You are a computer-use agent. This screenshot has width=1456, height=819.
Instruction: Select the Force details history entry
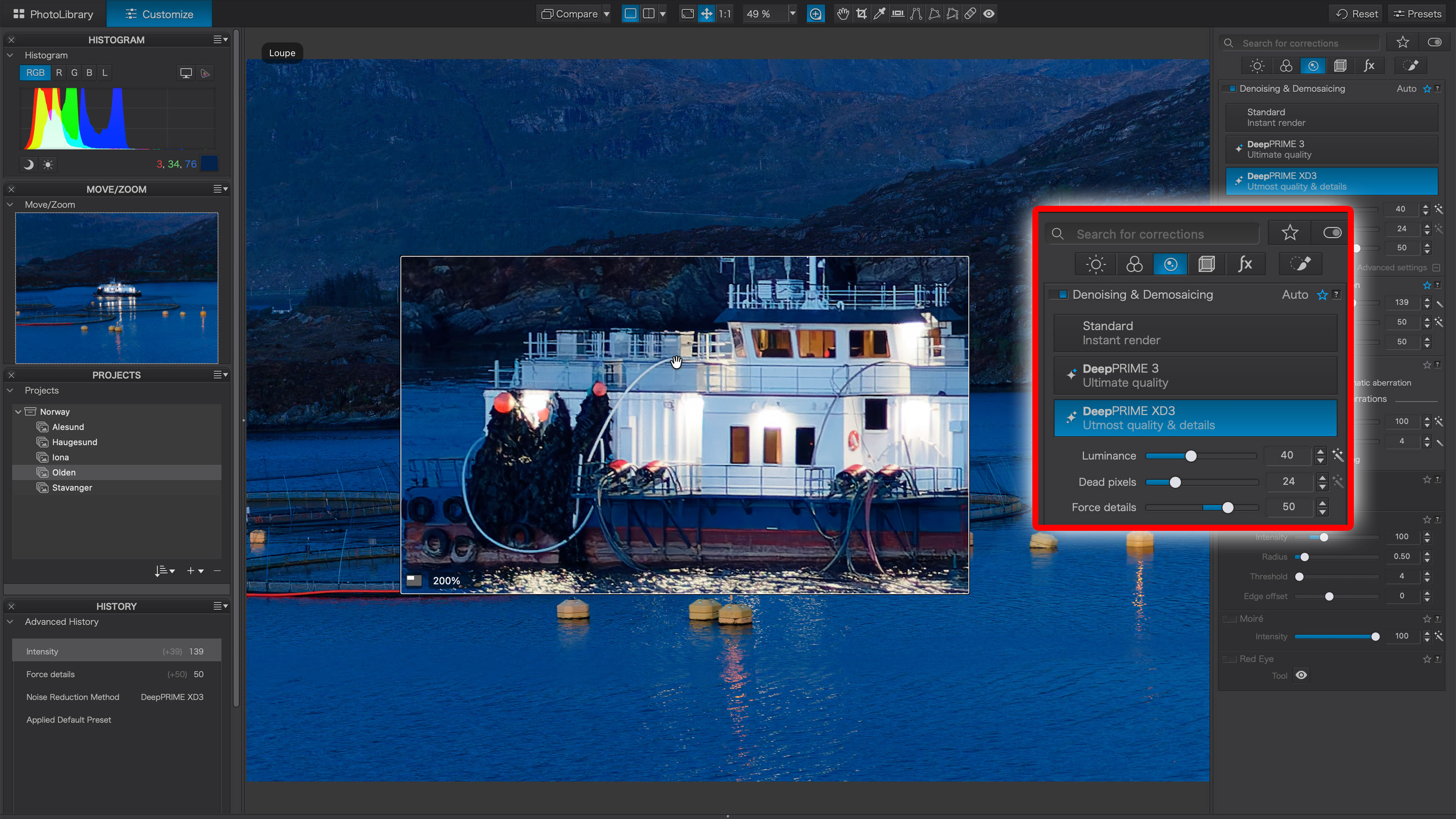click(x=116, y=674)
